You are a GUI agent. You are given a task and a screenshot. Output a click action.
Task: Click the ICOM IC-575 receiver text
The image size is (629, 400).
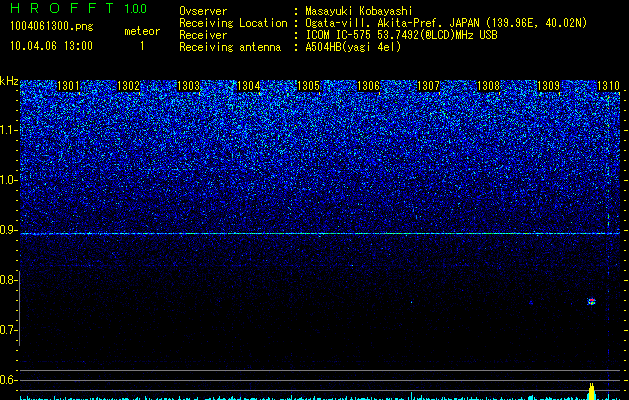coord(401,35)
